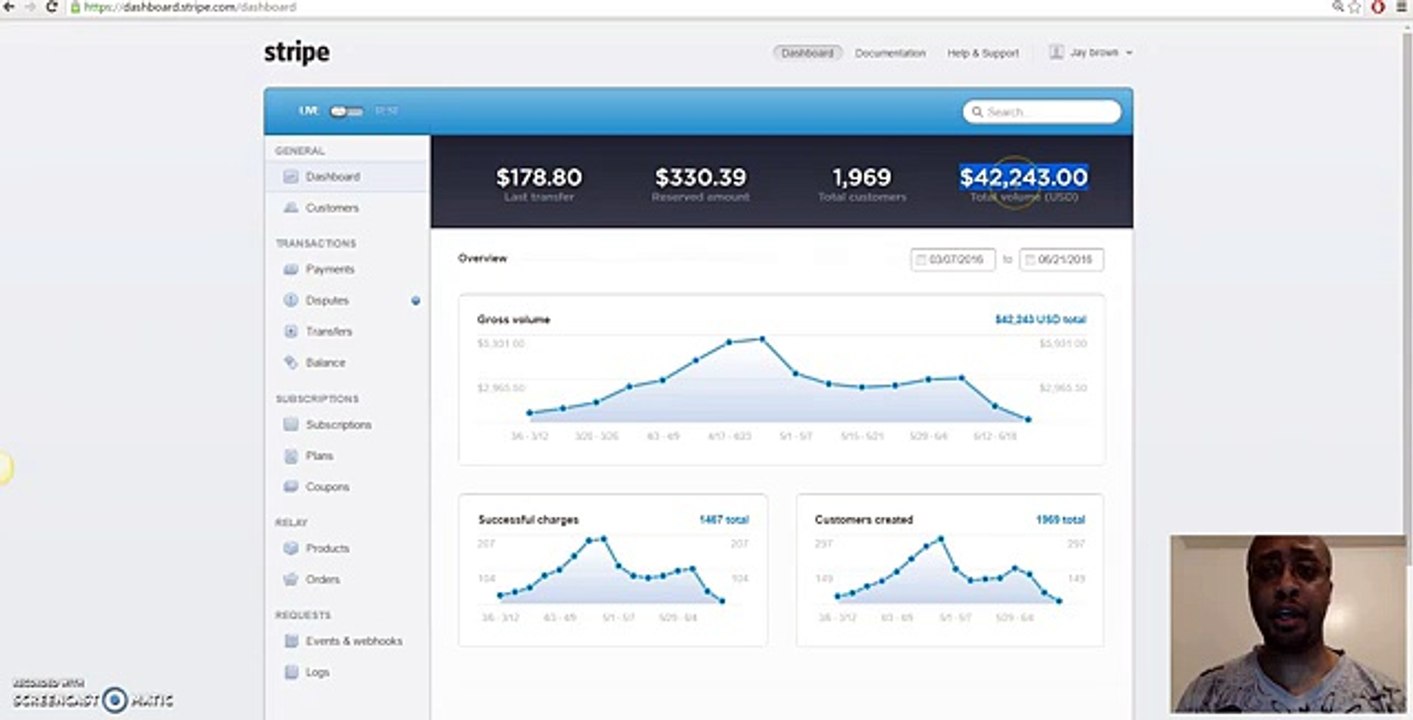Click the 1969 total customers created label
Screen dimensions: 1413x720
point(1061,520)
